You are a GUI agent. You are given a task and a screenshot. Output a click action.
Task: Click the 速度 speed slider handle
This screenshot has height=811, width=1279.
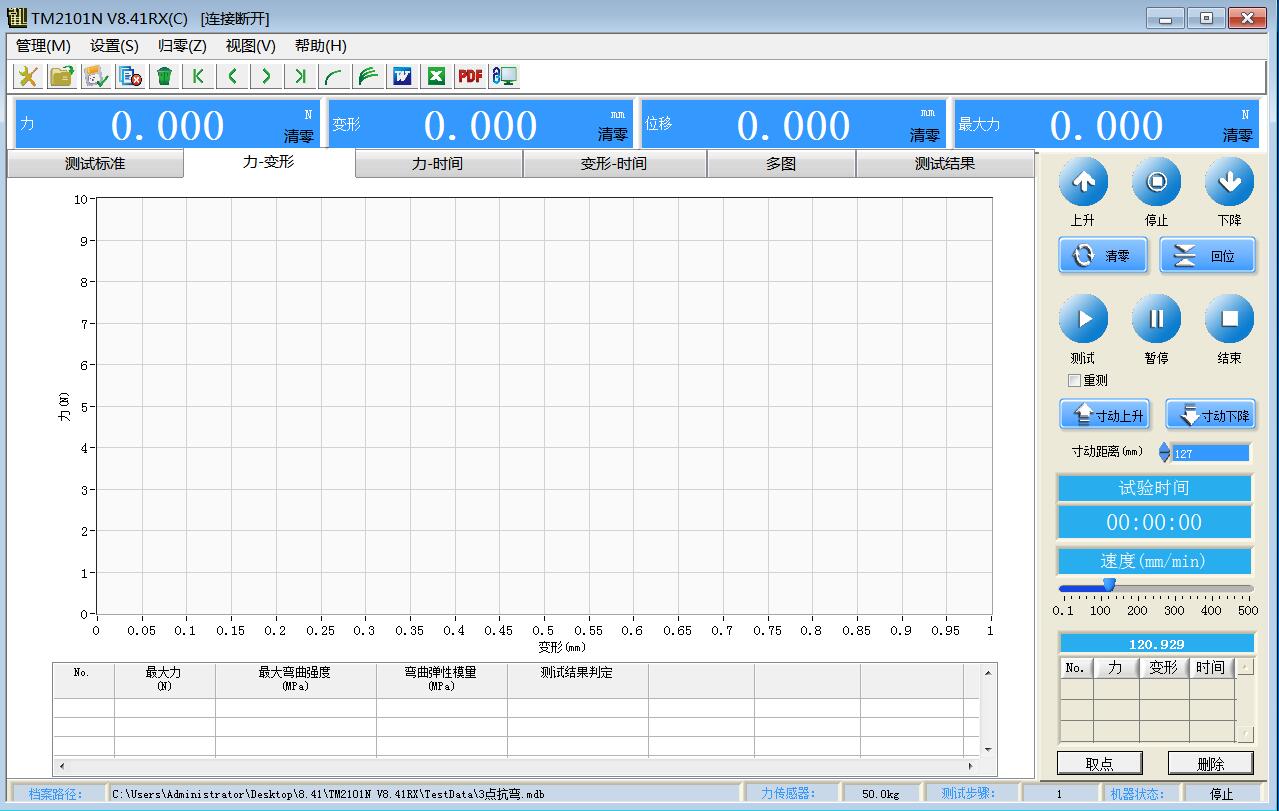point(1108,585)
